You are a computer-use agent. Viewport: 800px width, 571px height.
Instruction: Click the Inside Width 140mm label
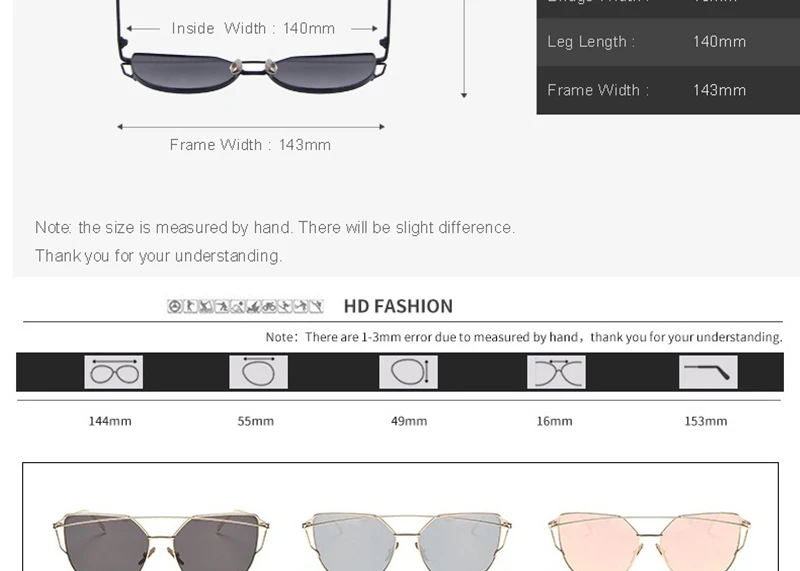[253, 28]
